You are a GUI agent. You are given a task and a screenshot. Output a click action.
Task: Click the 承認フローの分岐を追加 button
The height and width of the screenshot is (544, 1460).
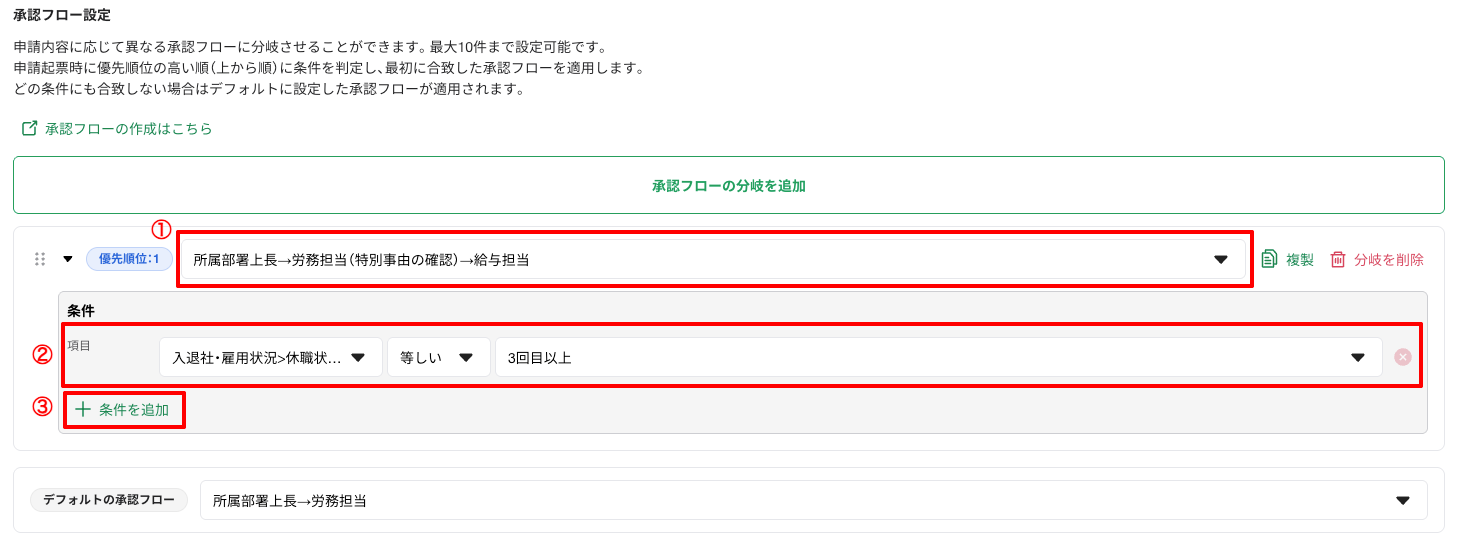coord(729,185)
